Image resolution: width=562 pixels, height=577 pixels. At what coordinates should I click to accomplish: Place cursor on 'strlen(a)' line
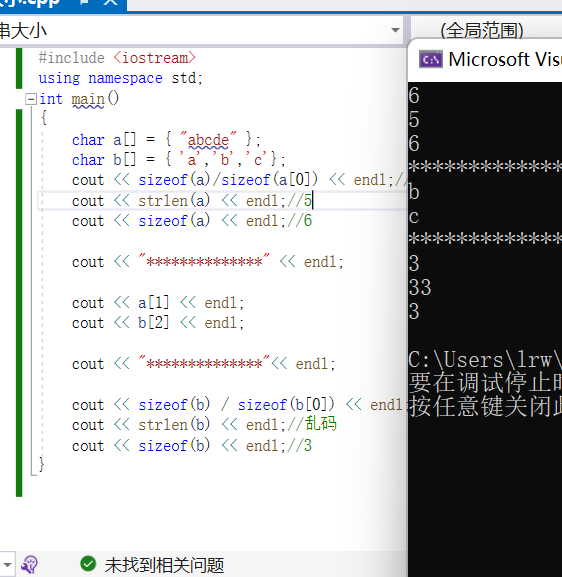click(192, 201)
